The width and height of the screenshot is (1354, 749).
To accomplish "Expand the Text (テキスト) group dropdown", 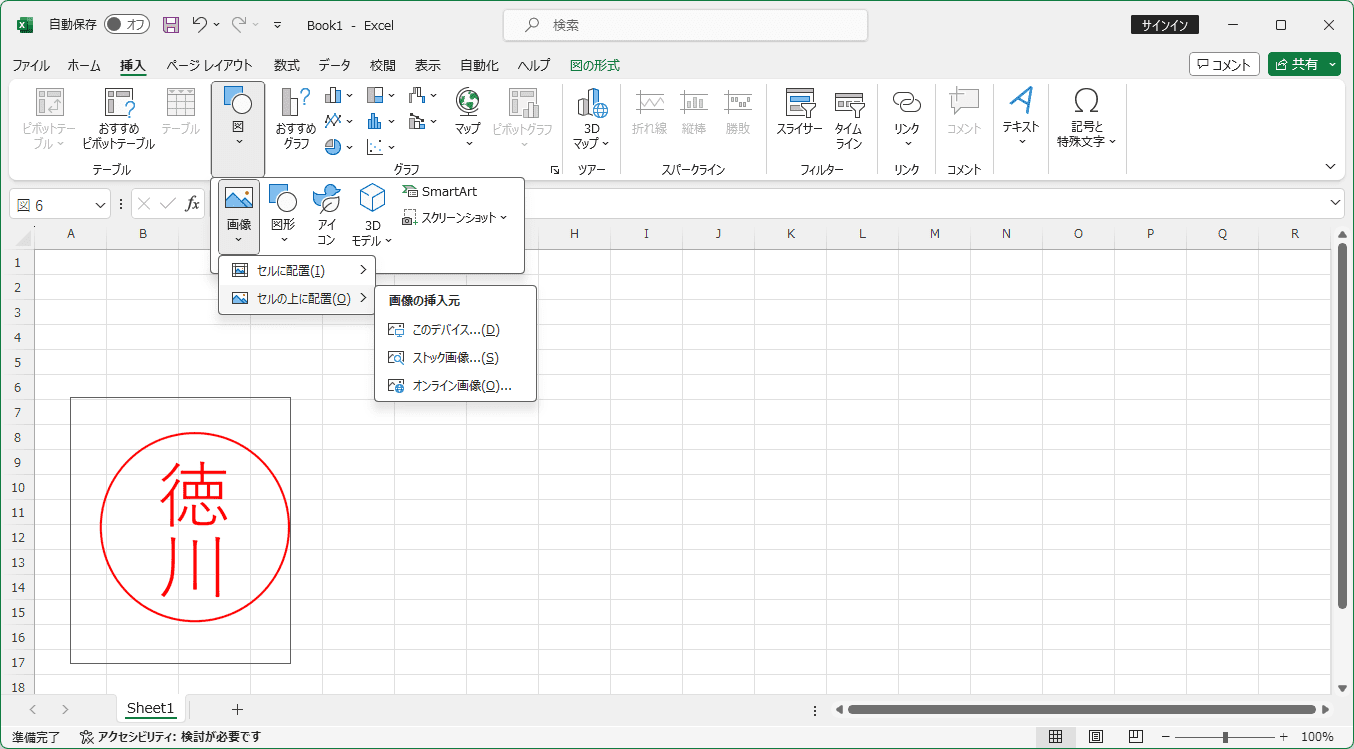I will pos(1021,116).
